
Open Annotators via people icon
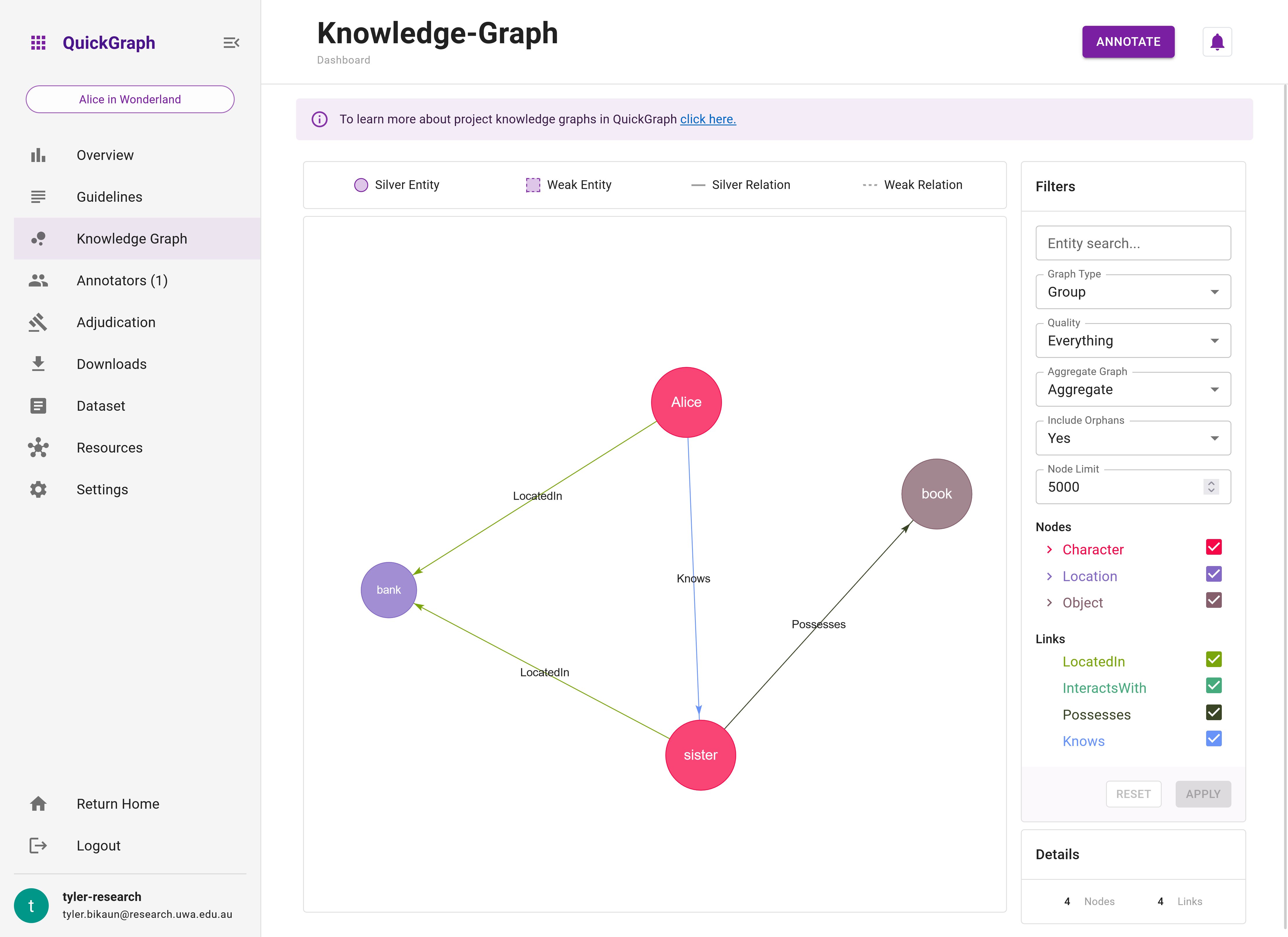38,280
